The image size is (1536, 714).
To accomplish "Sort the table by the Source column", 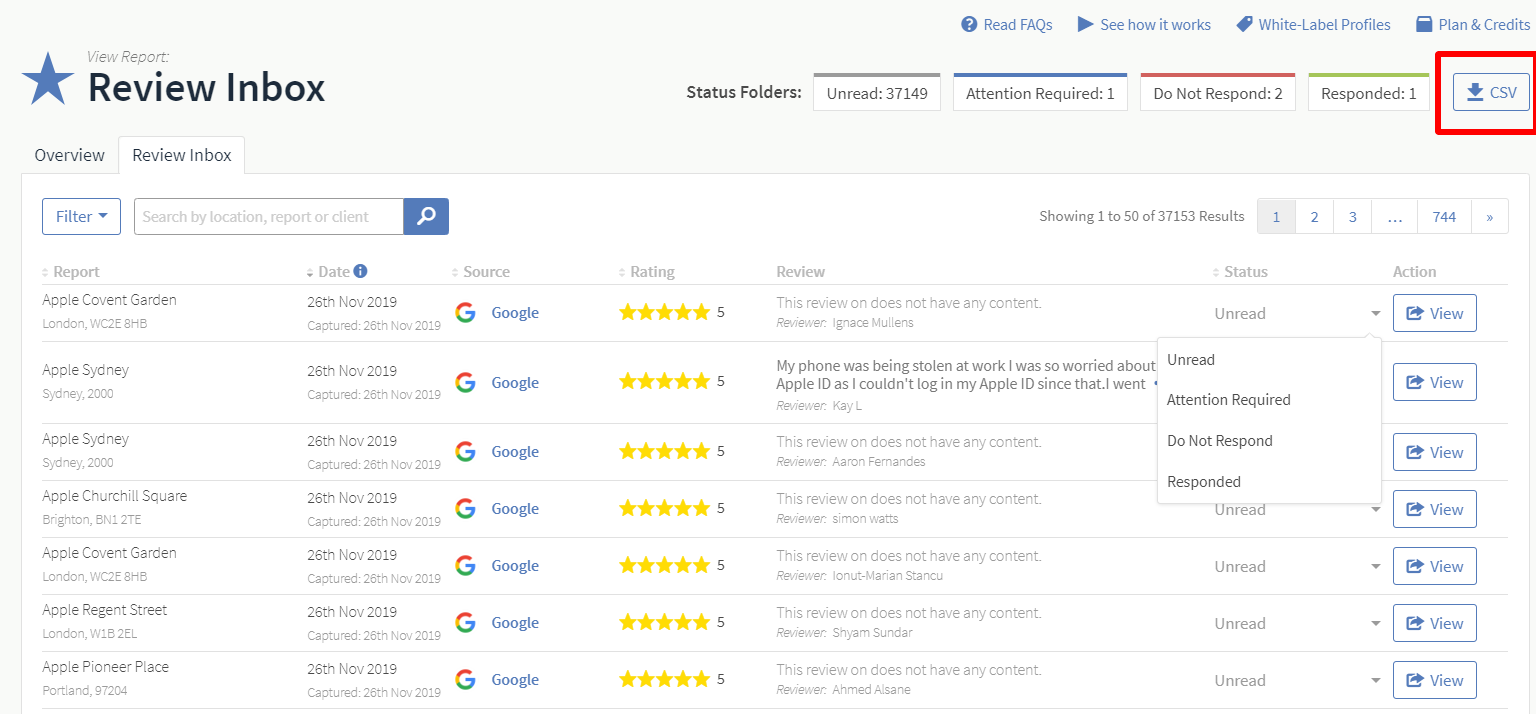I will [481, 272].
